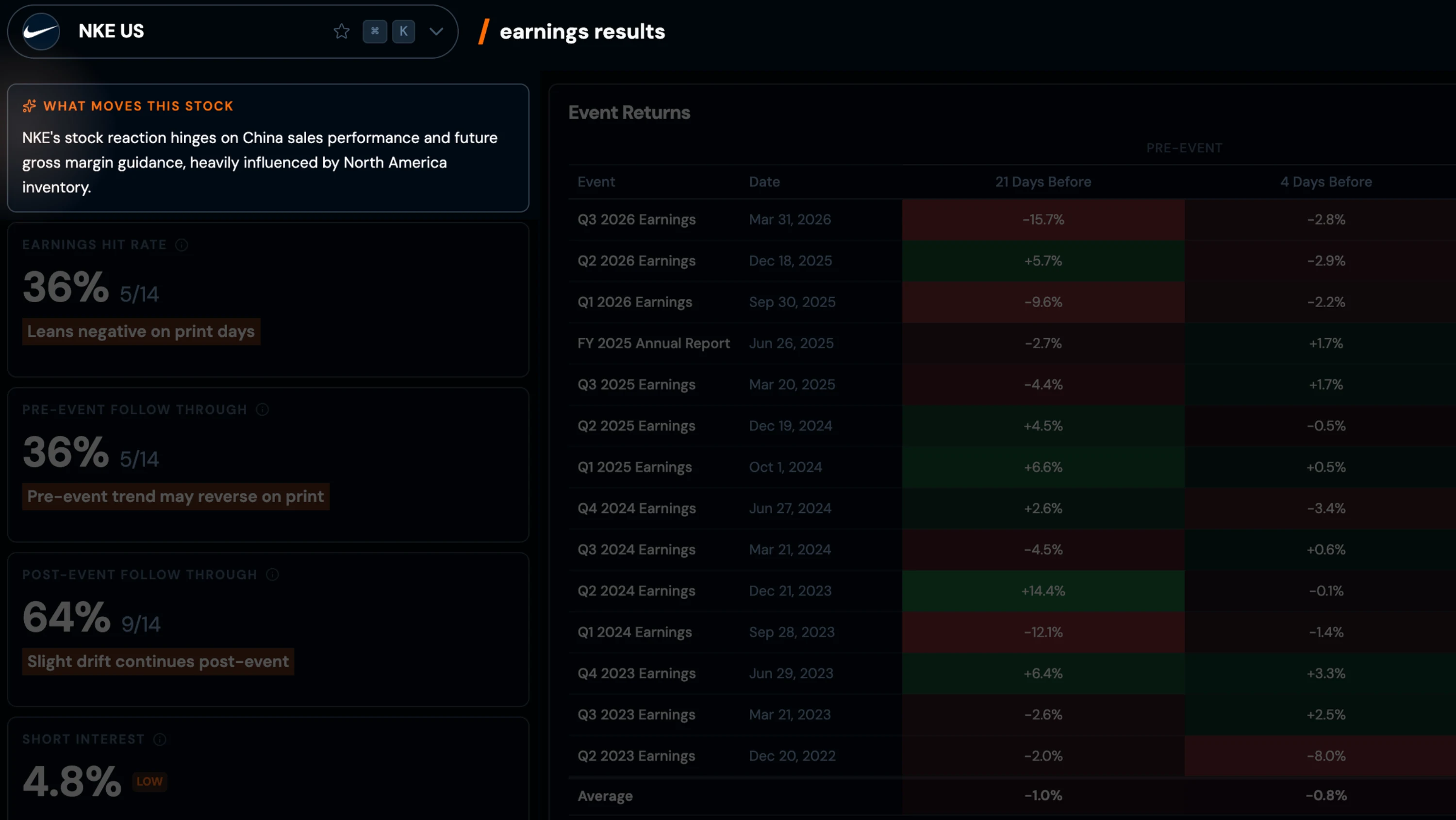
Task: Click the K key shortcut badge
Action: (x=404, y=32)
